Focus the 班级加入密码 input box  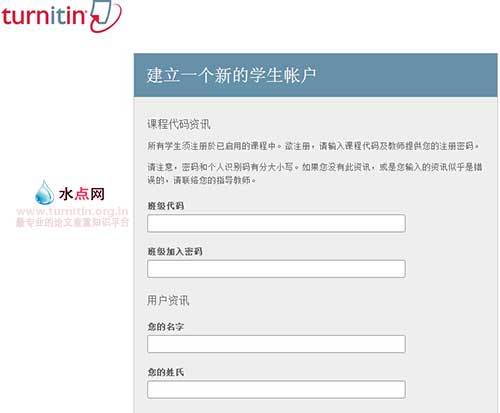[x=276, y=269]
